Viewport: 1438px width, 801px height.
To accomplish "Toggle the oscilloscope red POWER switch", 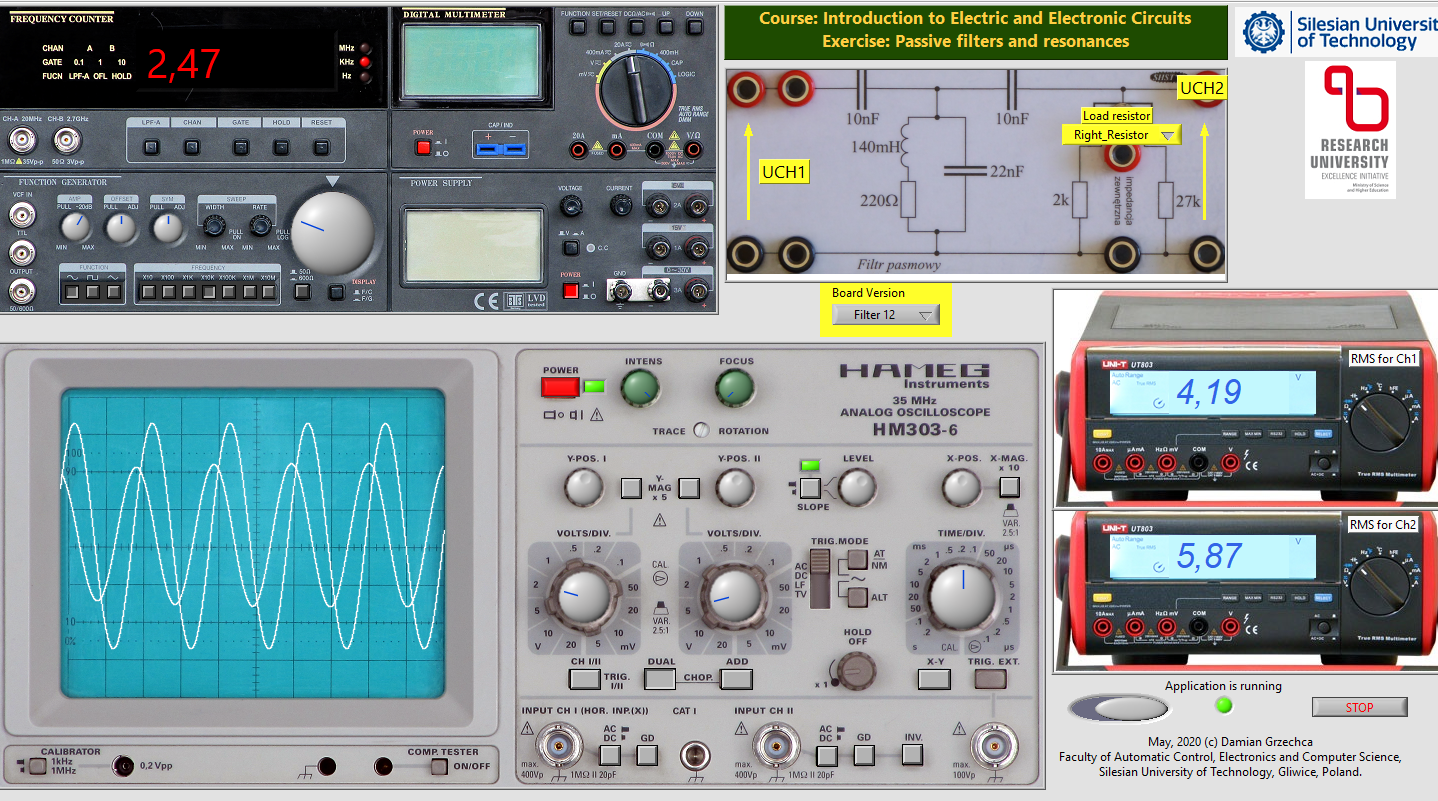I will pos(560,387).
